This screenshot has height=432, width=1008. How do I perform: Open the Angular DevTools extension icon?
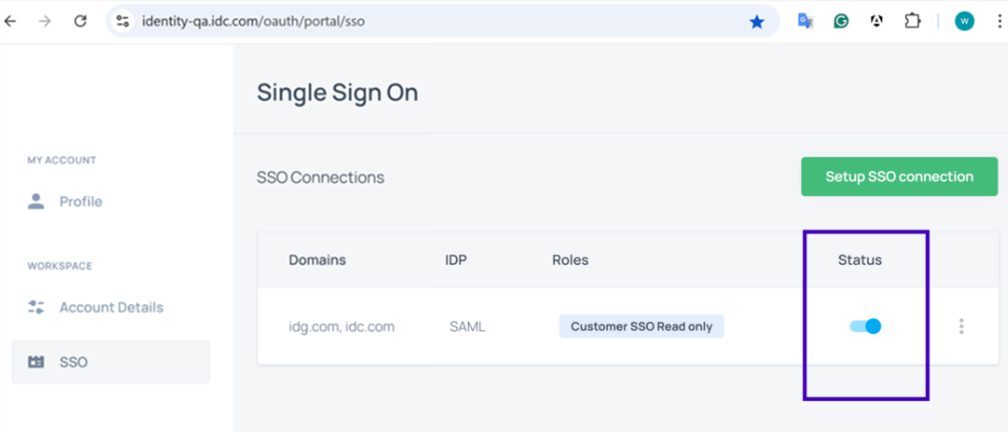pyautogui.click(x=877, y=21)
